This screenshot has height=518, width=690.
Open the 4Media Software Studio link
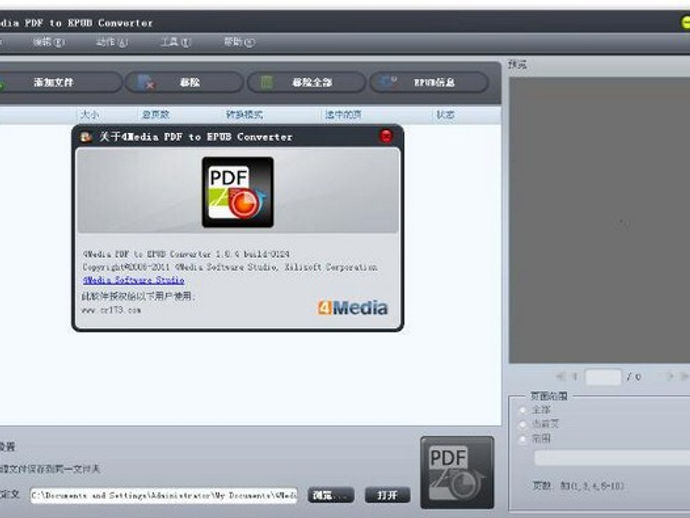(133, 280)
